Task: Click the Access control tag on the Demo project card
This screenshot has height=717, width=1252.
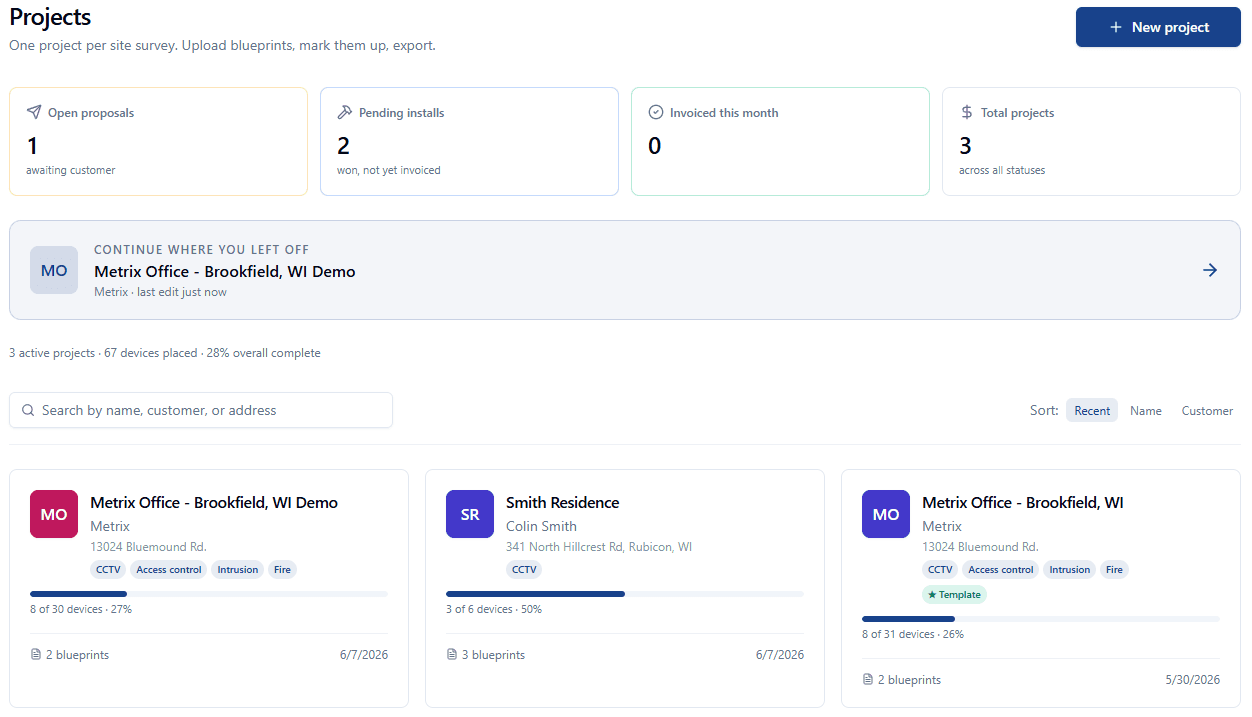Action: pyautogui.click(x=169, y=570)
